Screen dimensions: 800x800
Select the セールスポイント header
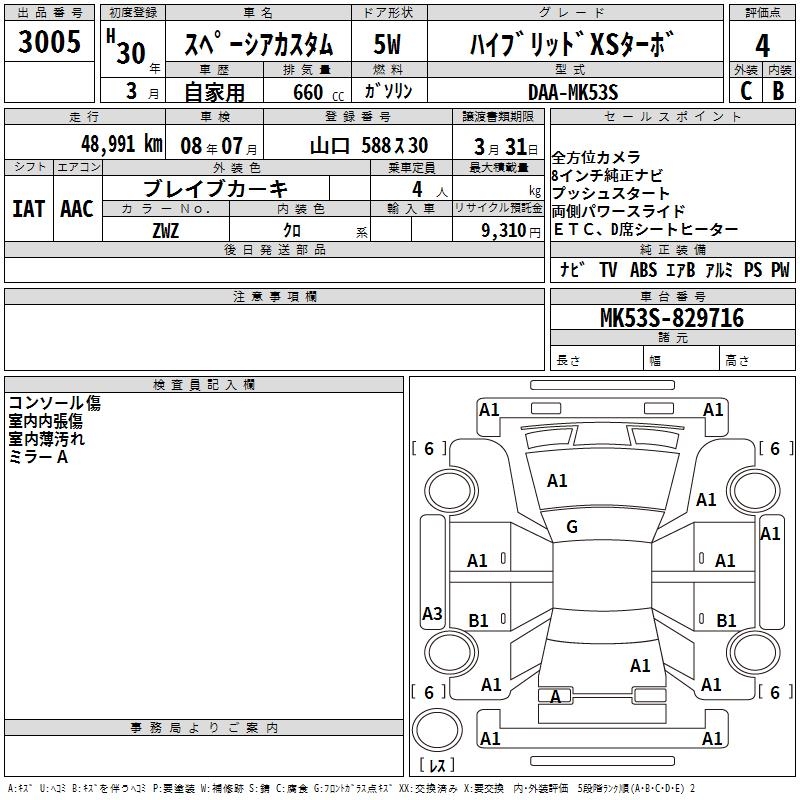point(672,117)
